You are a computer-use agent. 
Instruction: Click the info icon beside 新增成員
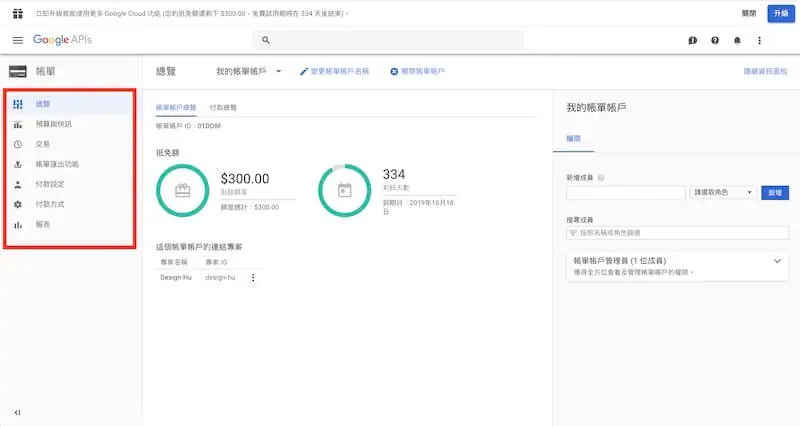click(x=601, y=178)
